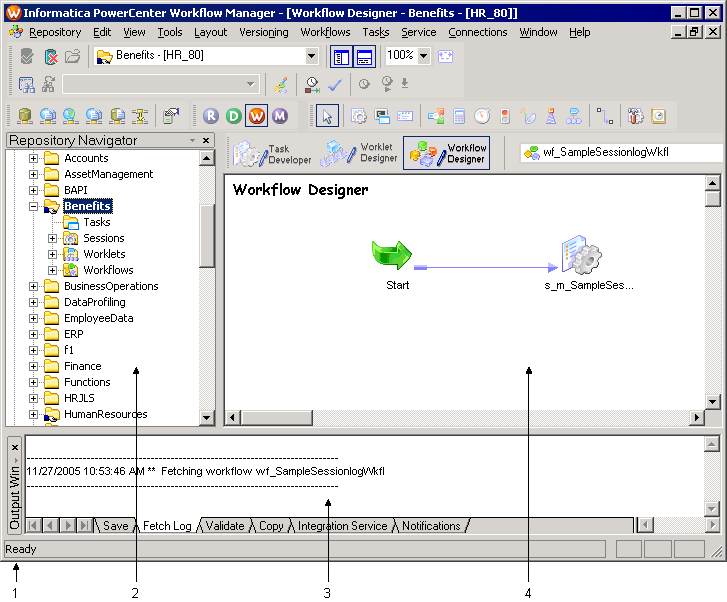
Task: Activate the pointer selection tool
Action: [328, 116]
